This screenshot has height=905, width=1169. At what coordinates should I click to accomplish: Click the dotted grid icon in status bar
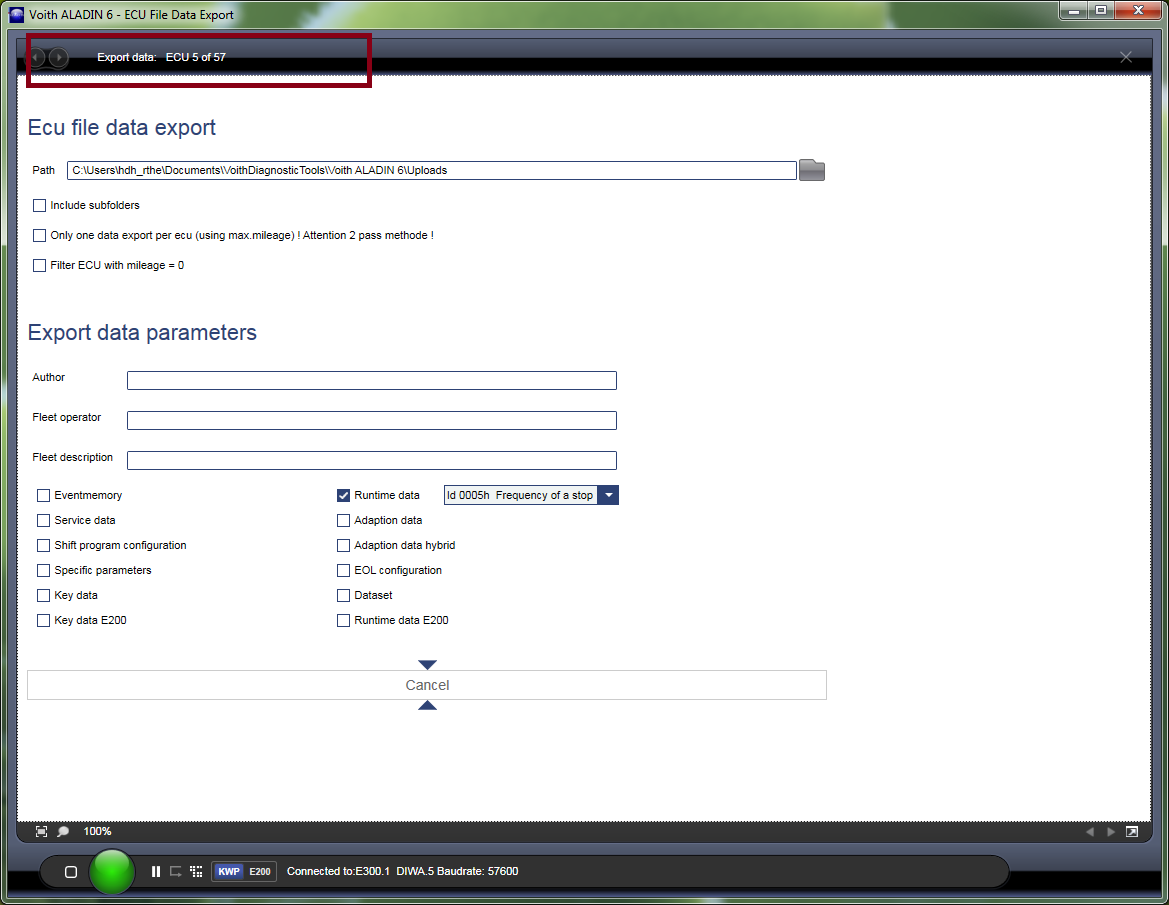tap(196, 871)
